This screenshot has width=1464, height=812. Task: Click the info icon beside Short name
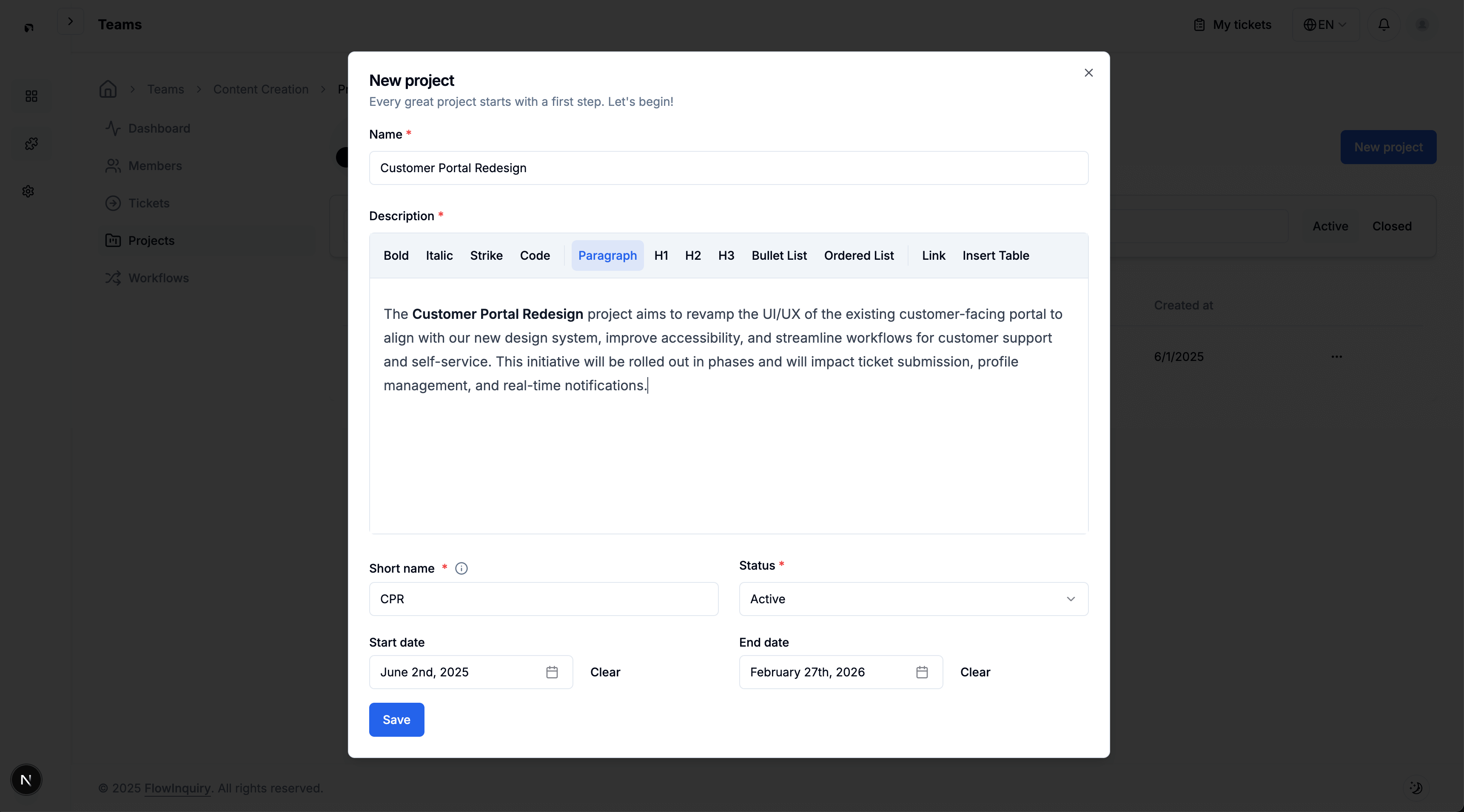pyautogui.click(x=461, y=568)
